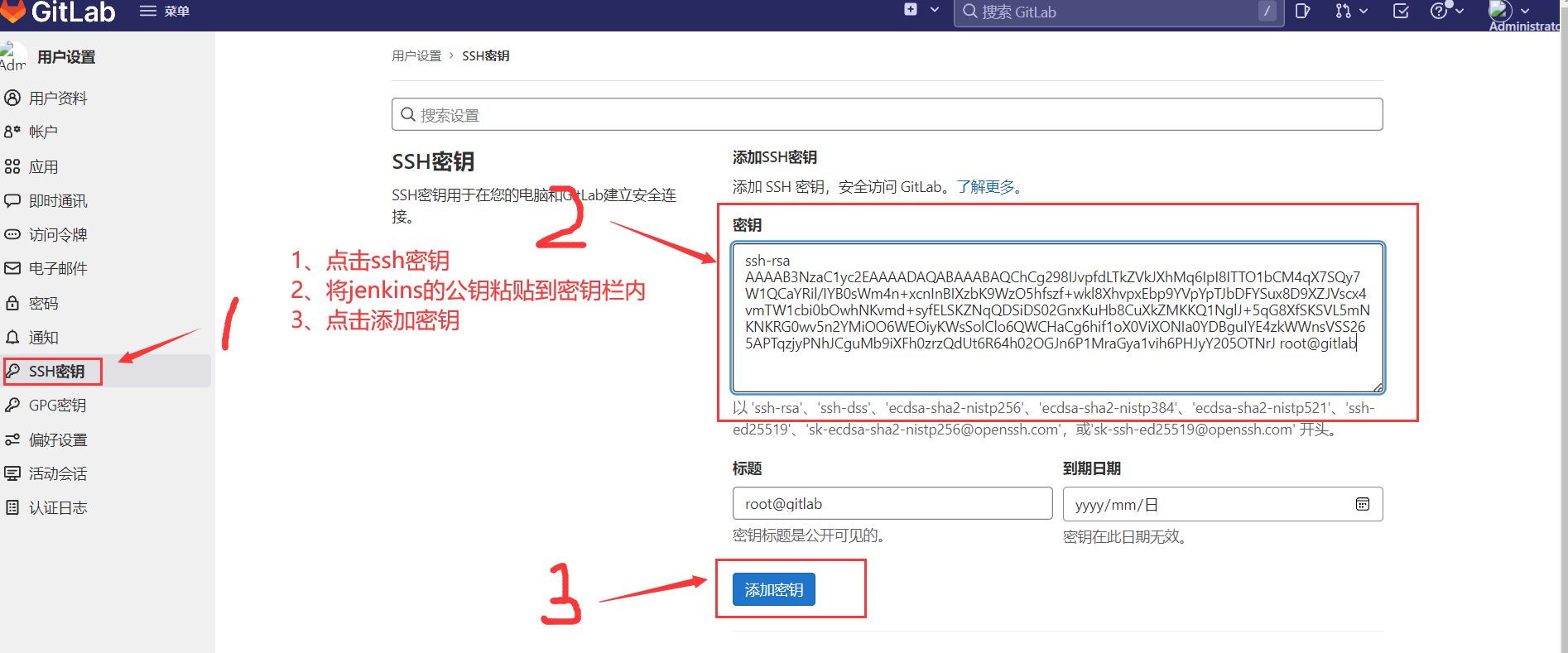Click the new item plus icon
This screenshot has height=653, width=1568.
click(x=911, y=10)
